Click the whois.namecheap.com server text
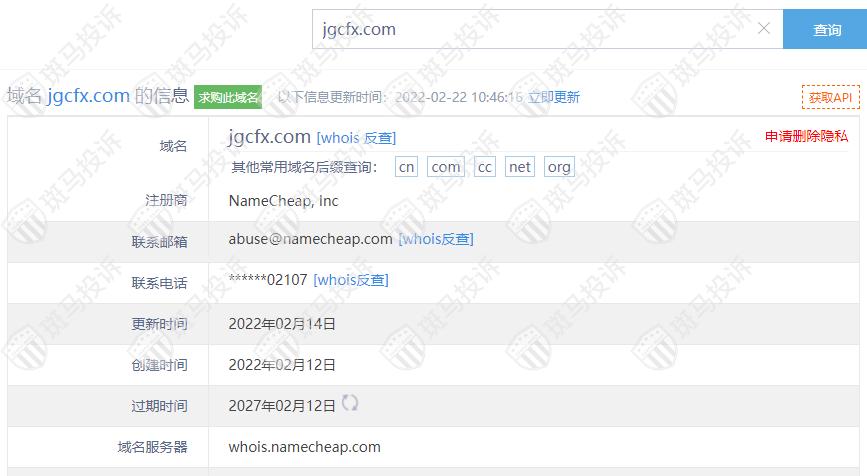Viewport: 867px width, 476px height. point(305,447)
